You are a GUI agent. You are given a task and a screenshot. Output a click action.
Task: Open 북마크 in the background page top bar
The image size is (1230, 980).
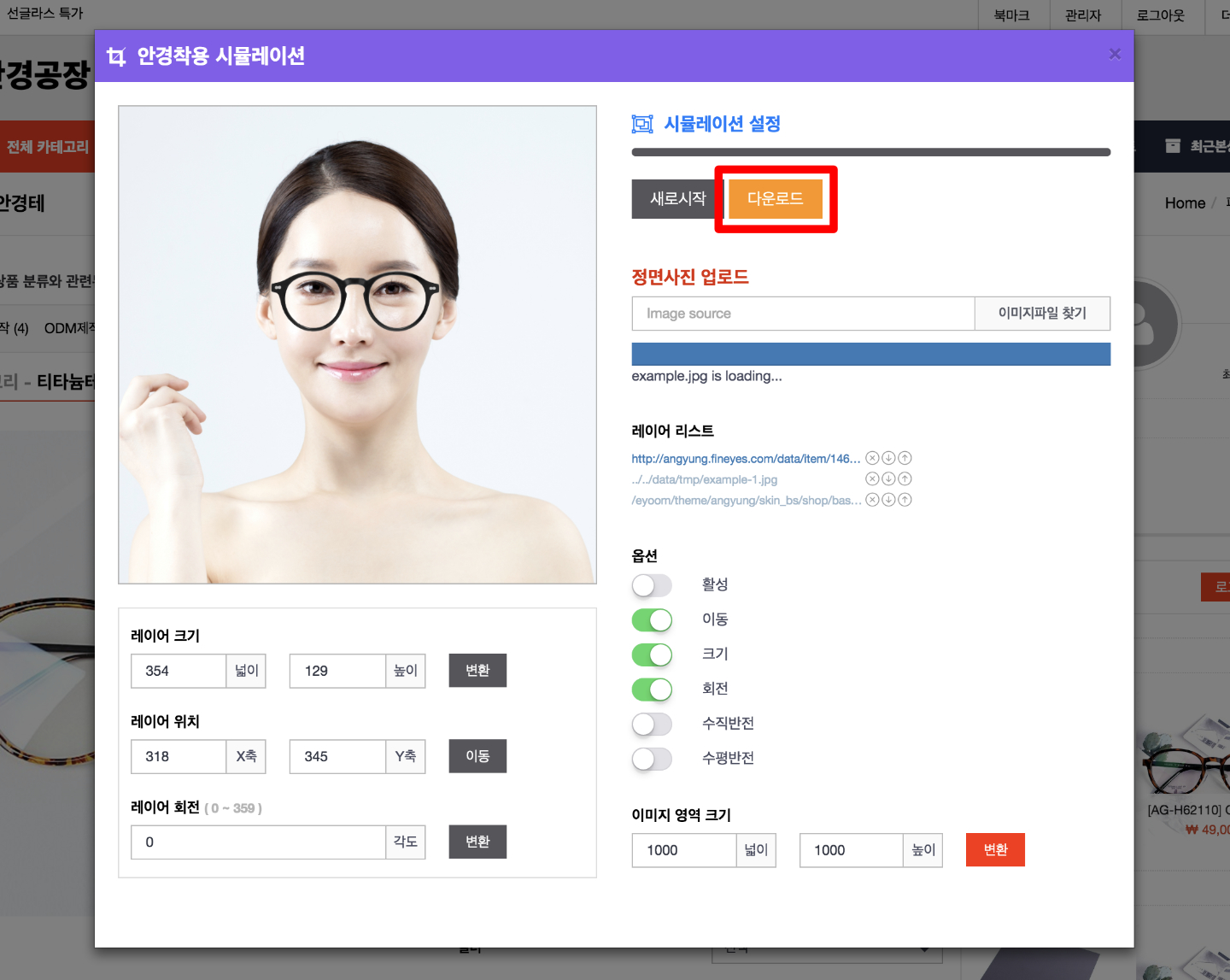coord(1012,15)
